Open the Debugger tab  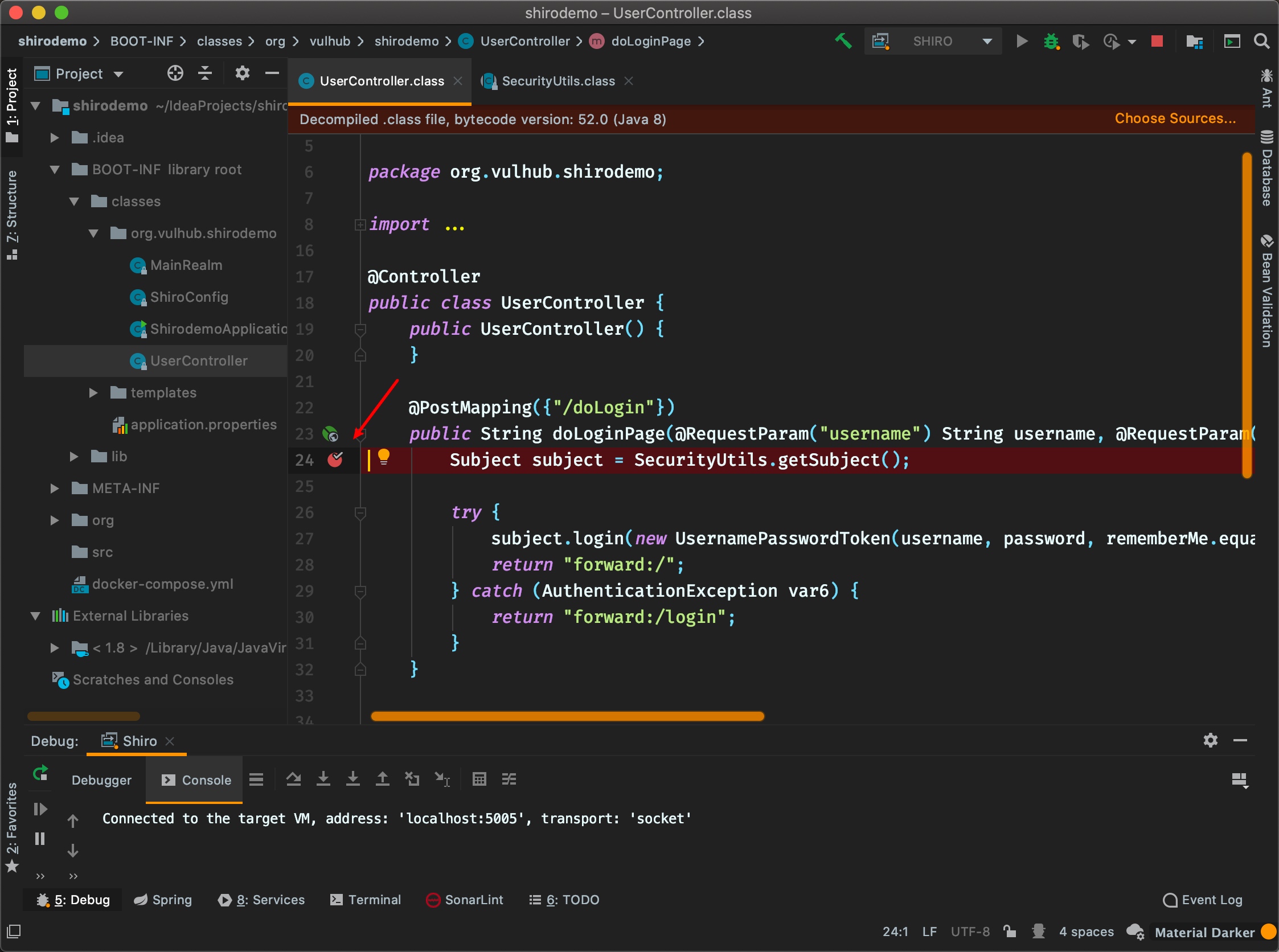coord(101,780)
